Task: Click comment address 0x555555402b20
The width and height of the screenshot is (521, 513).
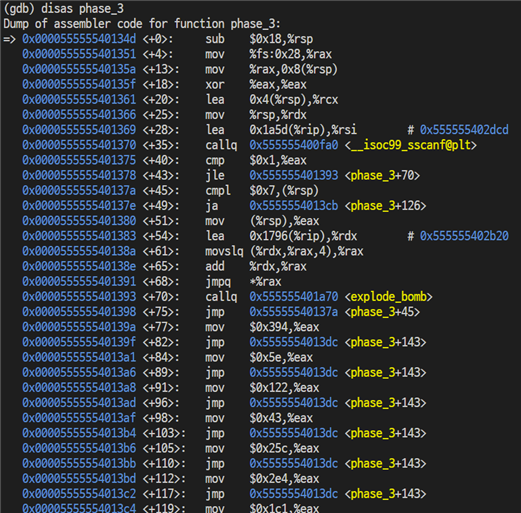Action: [464, 236]
